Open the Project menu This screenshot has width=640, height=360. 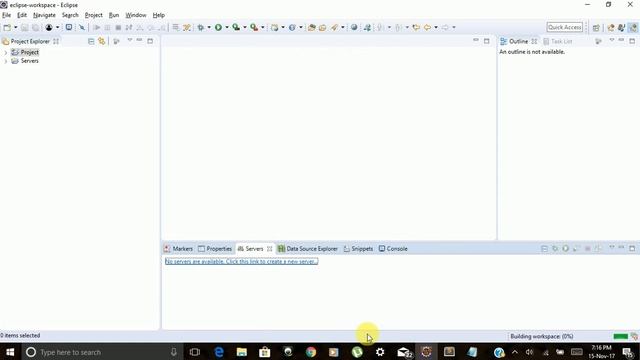(x=93, y=15)
